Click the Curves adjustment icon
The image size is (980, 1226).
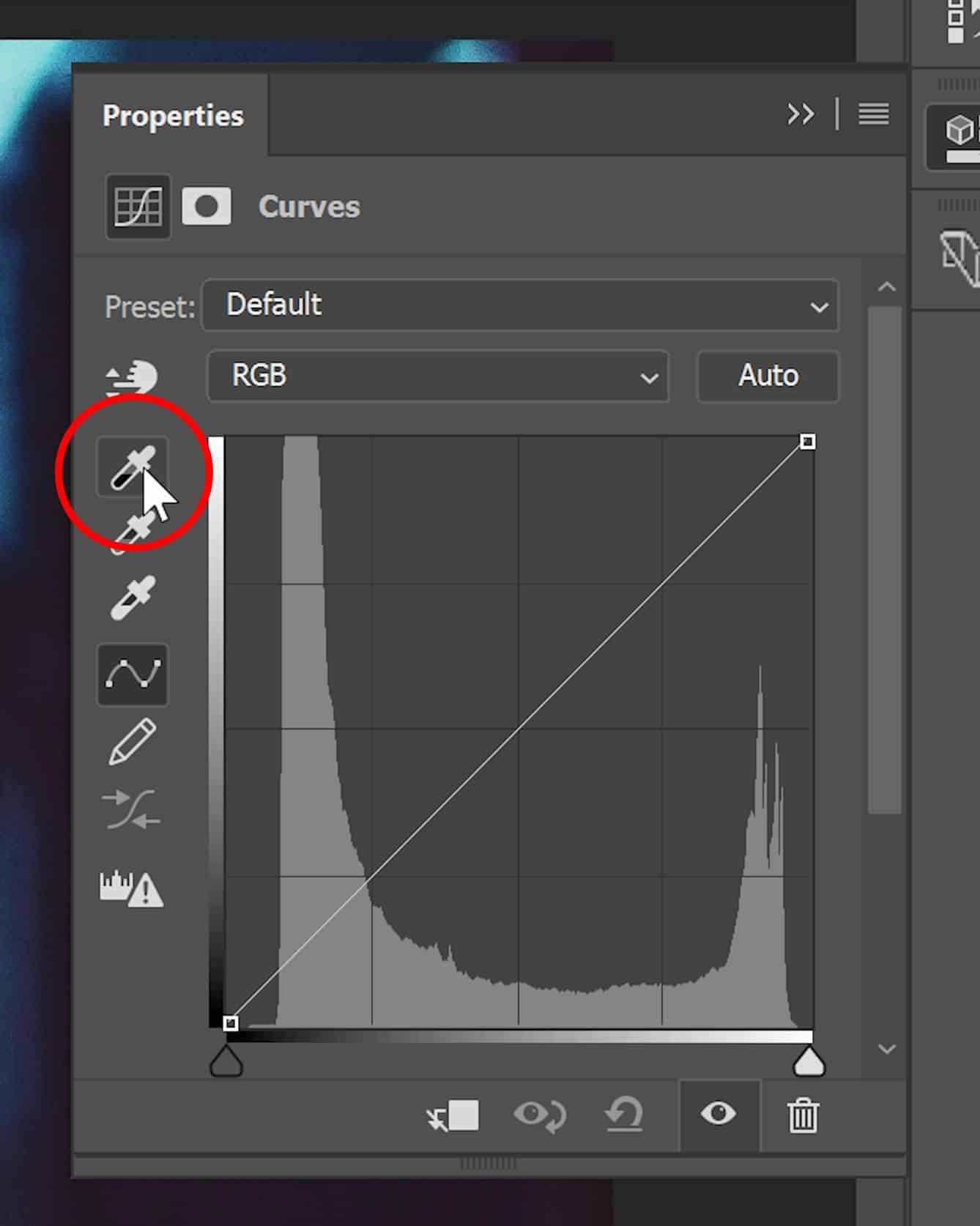[138, 207]
